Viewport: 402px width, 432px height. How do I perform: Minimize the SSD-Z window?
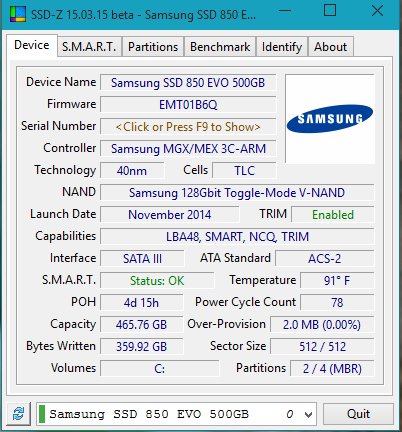[x=285, y=11]
